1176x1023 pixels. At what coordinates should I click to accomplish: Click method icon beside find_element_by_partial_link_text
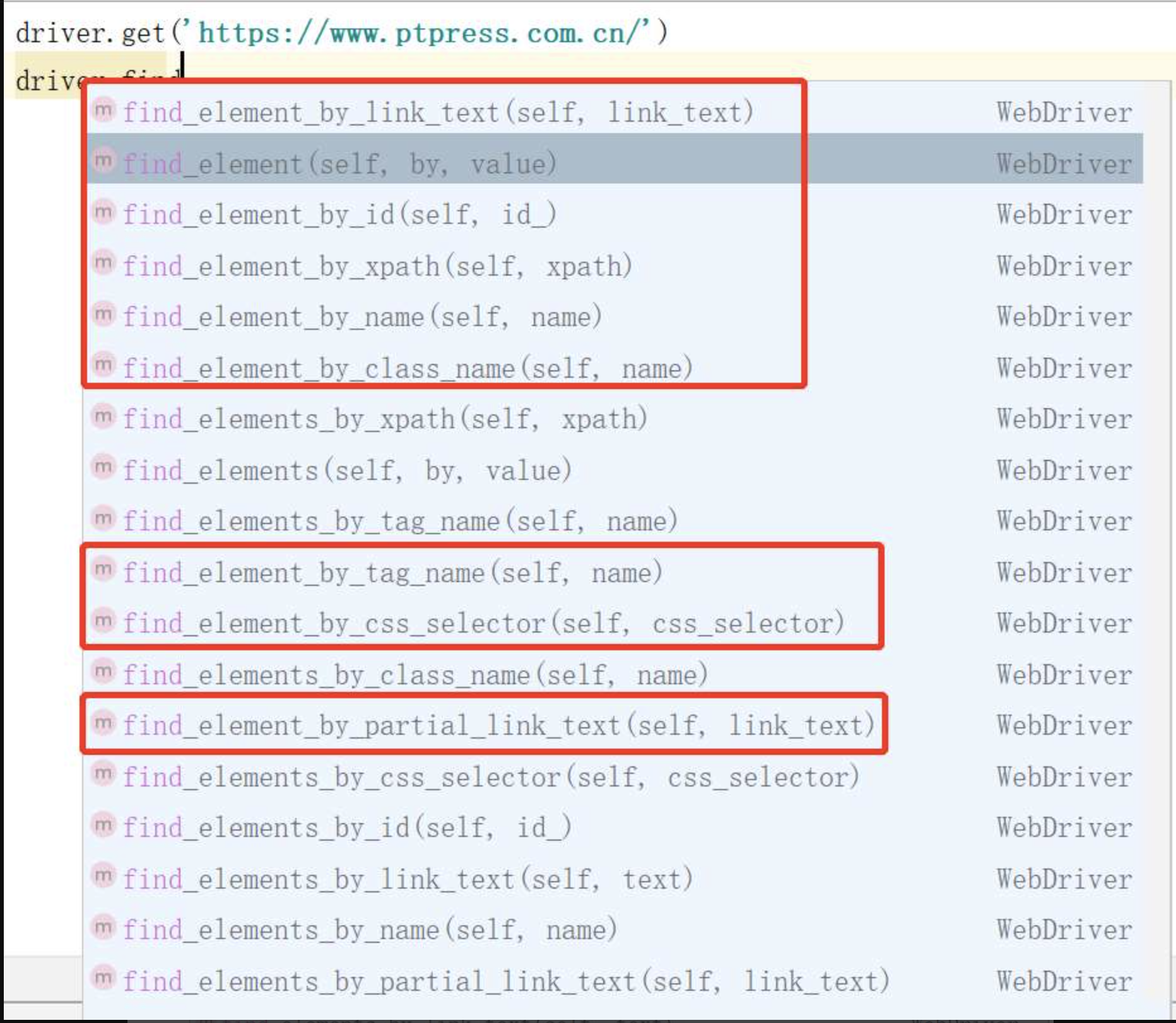click(x=103, y=723)
